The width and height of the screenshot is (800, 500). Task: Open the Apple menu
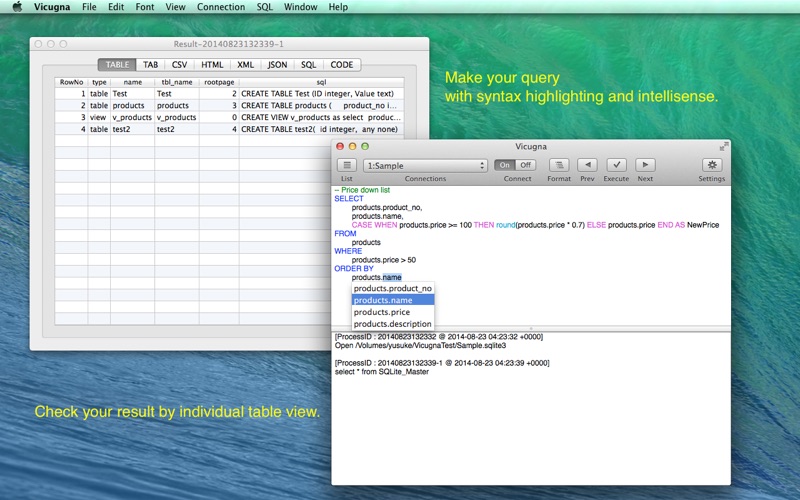(17, 7)
